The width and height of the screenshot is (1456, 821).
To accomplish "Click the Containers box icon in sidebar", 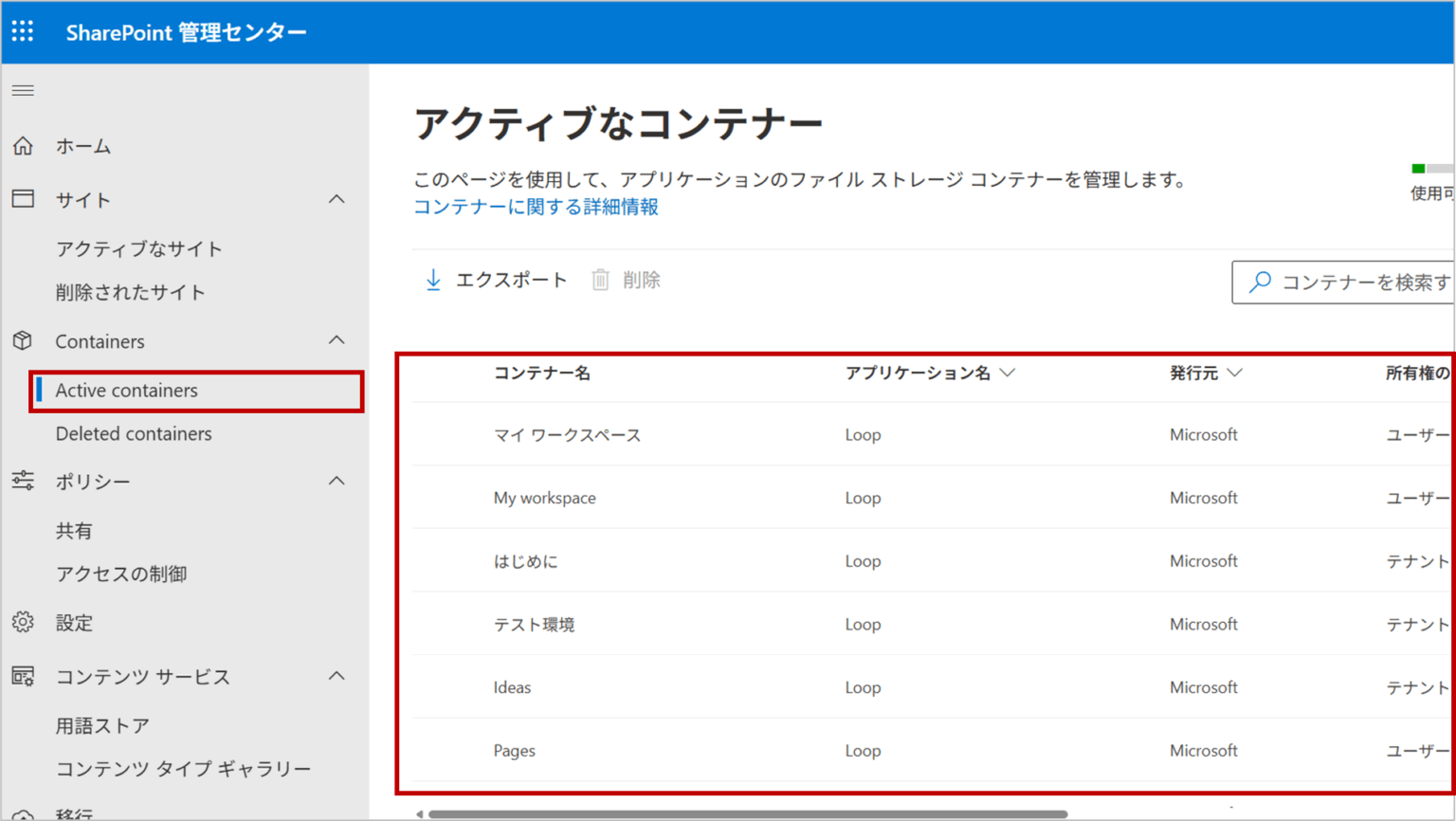I will 24,340.
